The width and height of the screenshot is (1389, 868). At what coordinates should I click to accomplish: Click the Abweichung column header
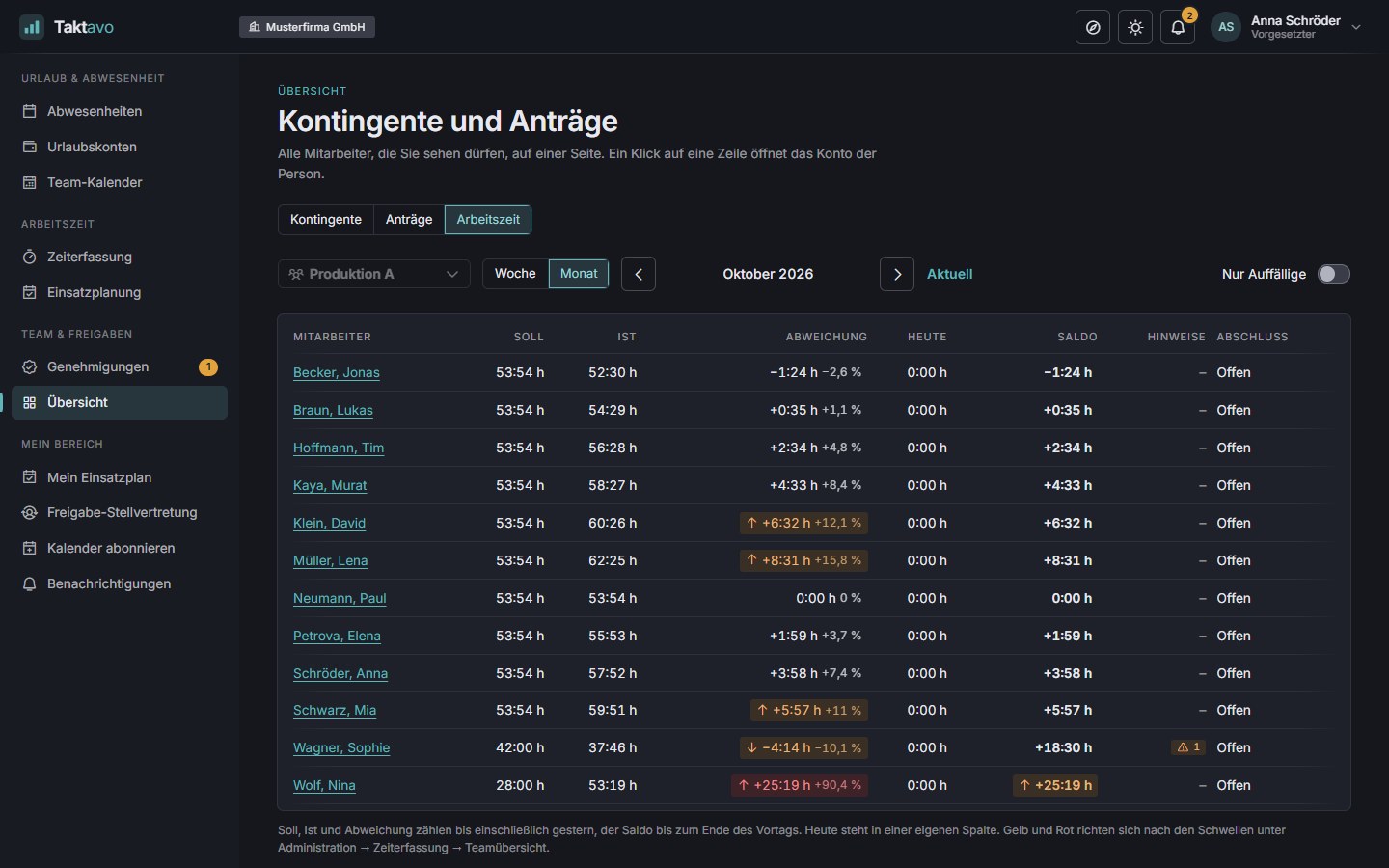[x=827, y=337]
